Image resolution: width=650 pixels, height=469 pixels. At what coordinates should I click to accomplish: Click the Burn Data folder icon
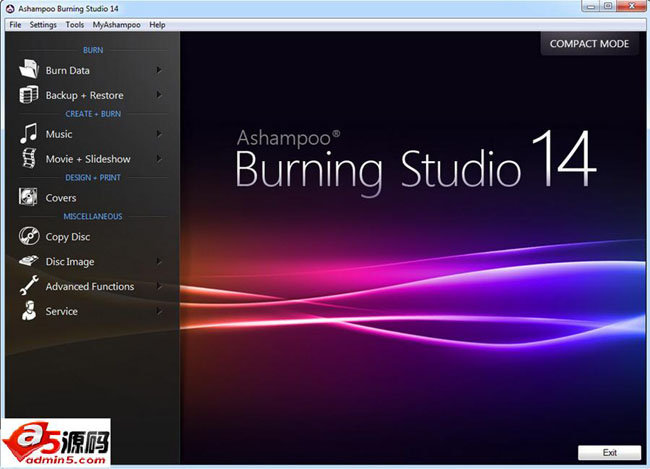pos(29,69)
